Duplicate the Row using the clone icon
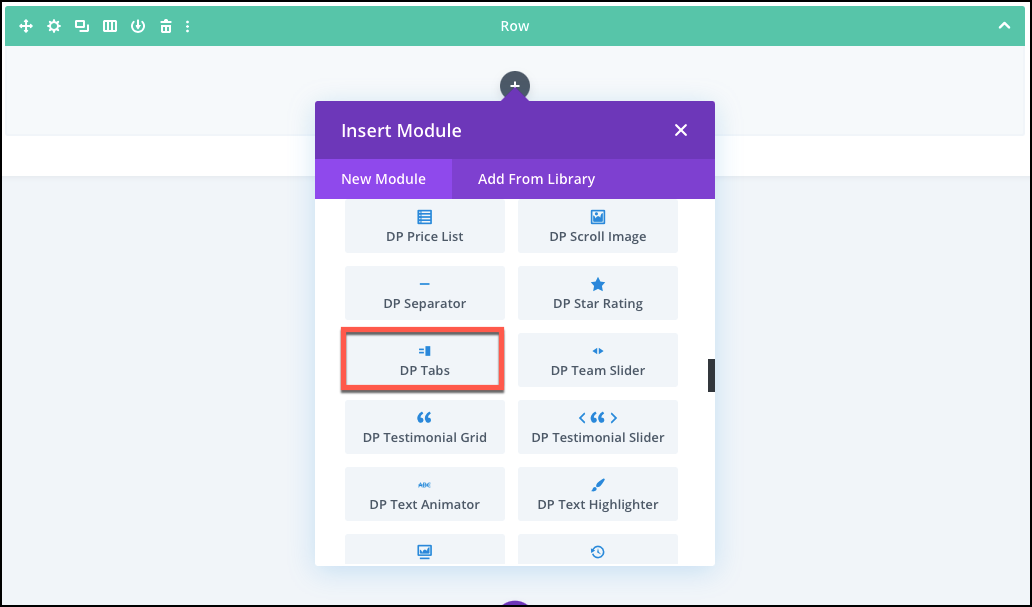Screen dimensions: 1032x607 click(82, 26)
